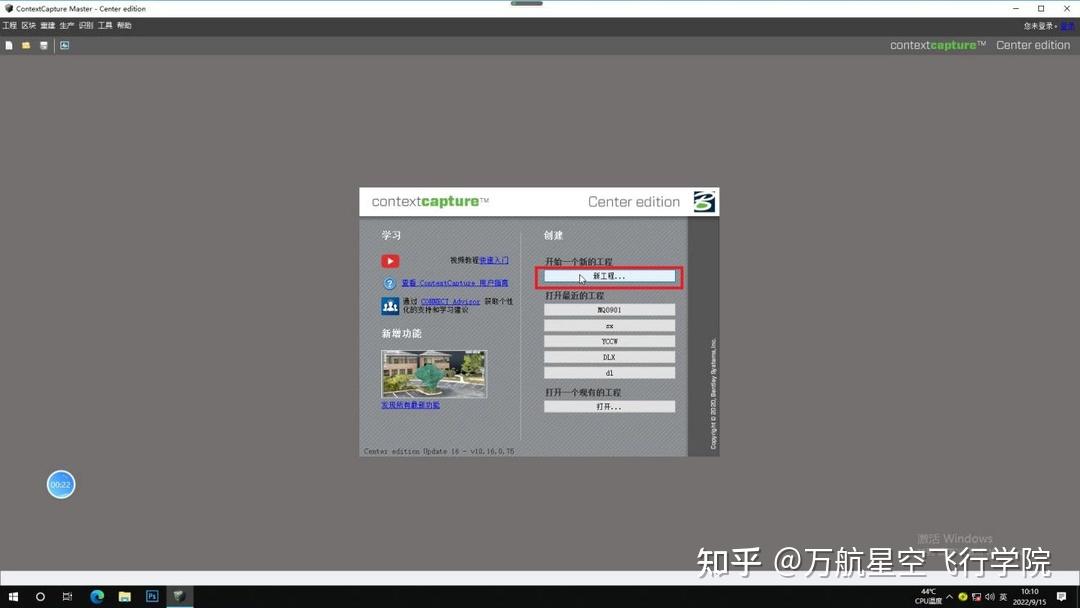Click the 新工程... button to start a project
1080x608 pixels.
click(609, 275)
